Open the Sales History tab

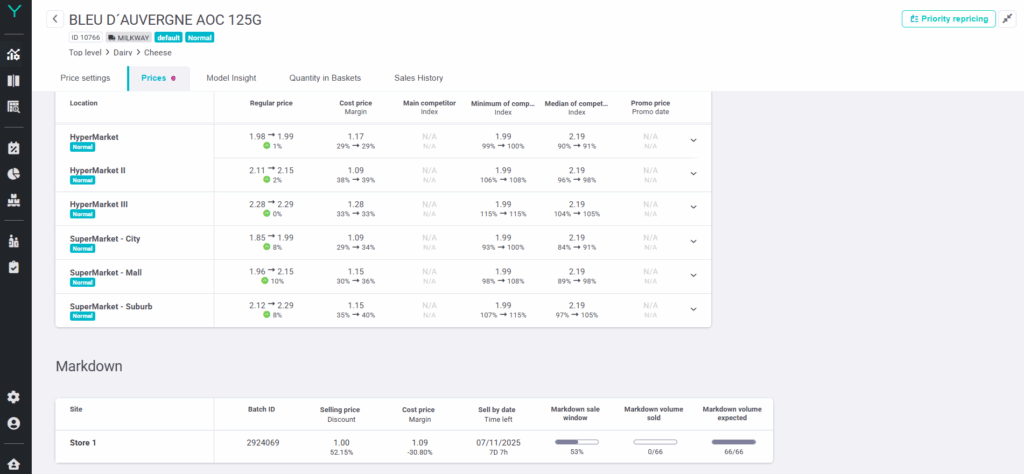click(418, 78)
